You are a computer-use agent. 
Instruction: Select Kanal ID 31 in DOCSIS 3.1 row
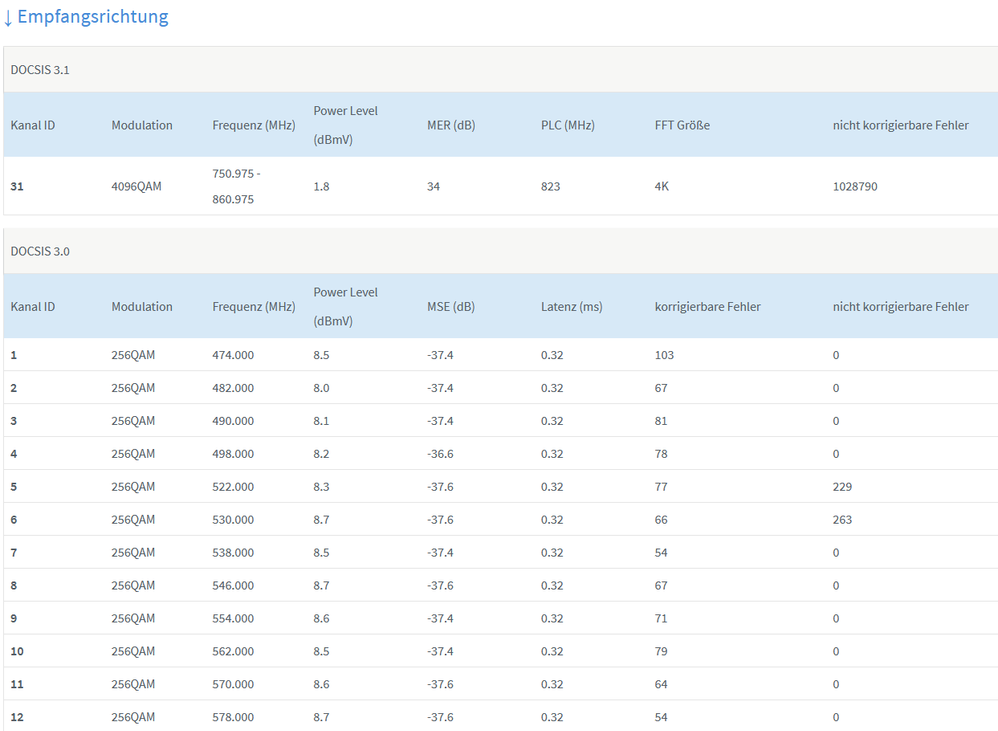tap(17, 186)
